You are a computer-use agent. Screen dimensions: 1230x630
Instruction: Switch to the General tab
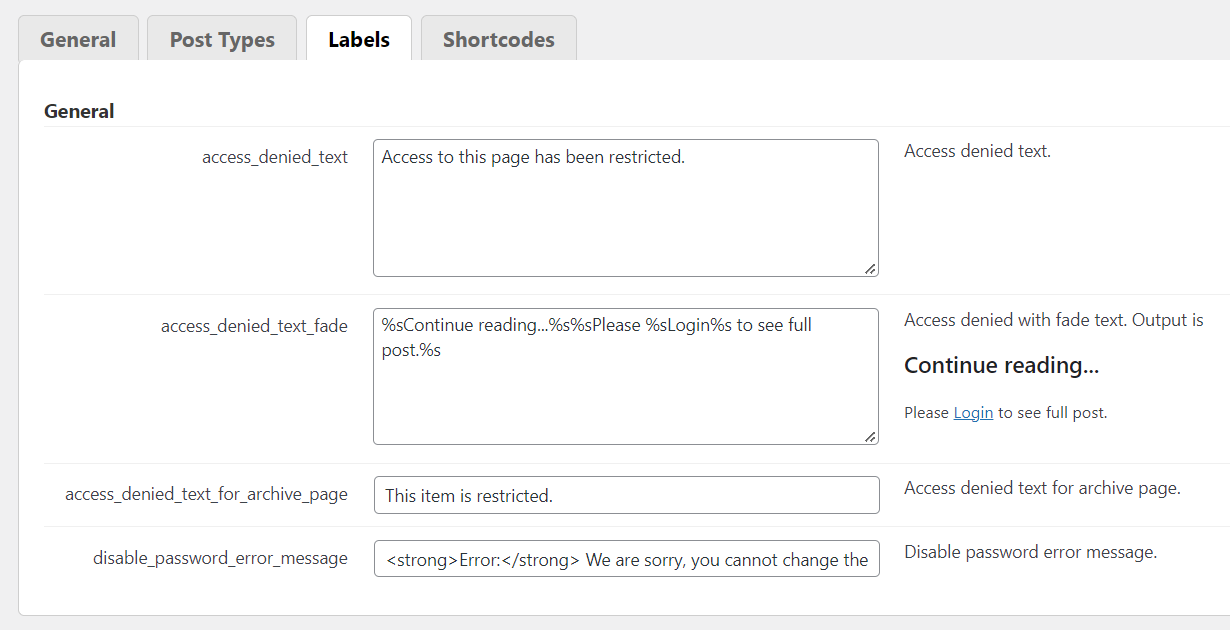pyautogui.click(x=78, y=40)
